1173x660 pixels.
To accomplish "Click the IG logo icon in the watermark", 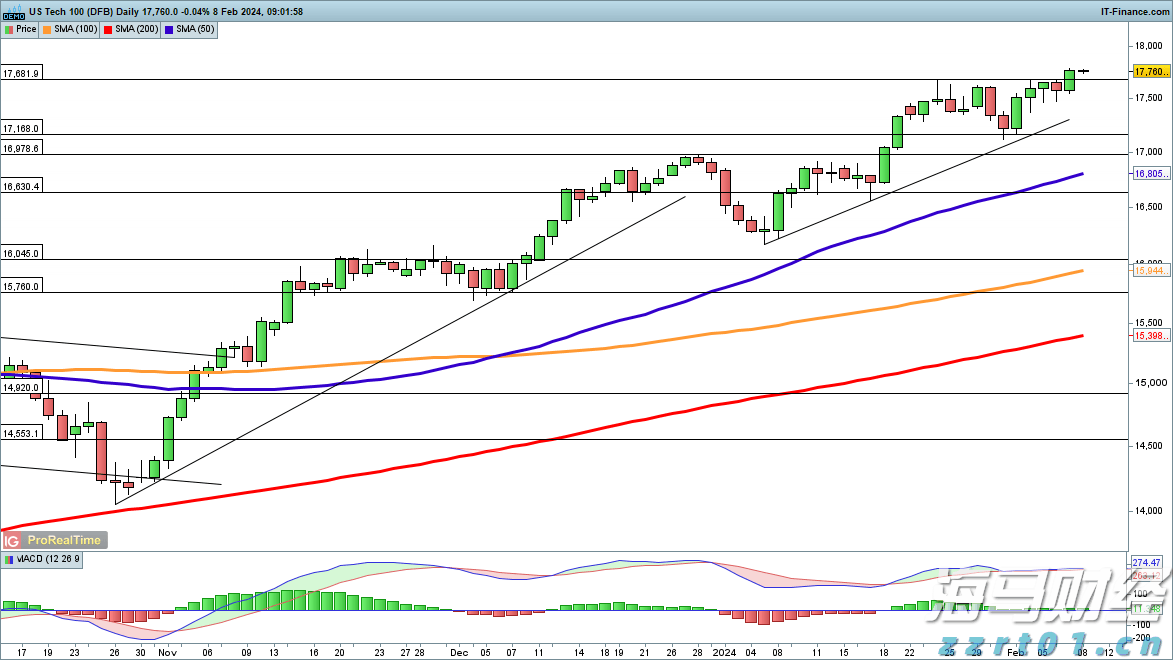I will (x=12, y=540).
